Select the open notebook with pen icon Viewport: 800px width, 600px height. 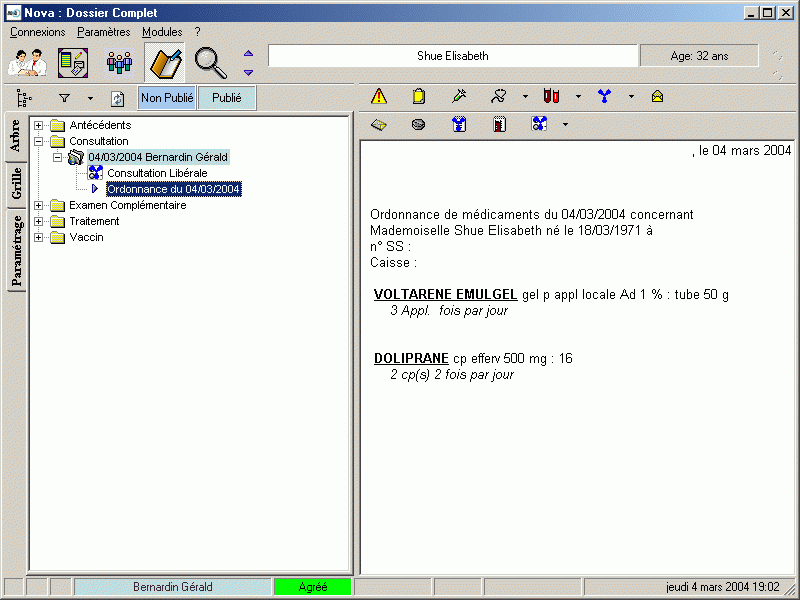[x=165, y=63]
